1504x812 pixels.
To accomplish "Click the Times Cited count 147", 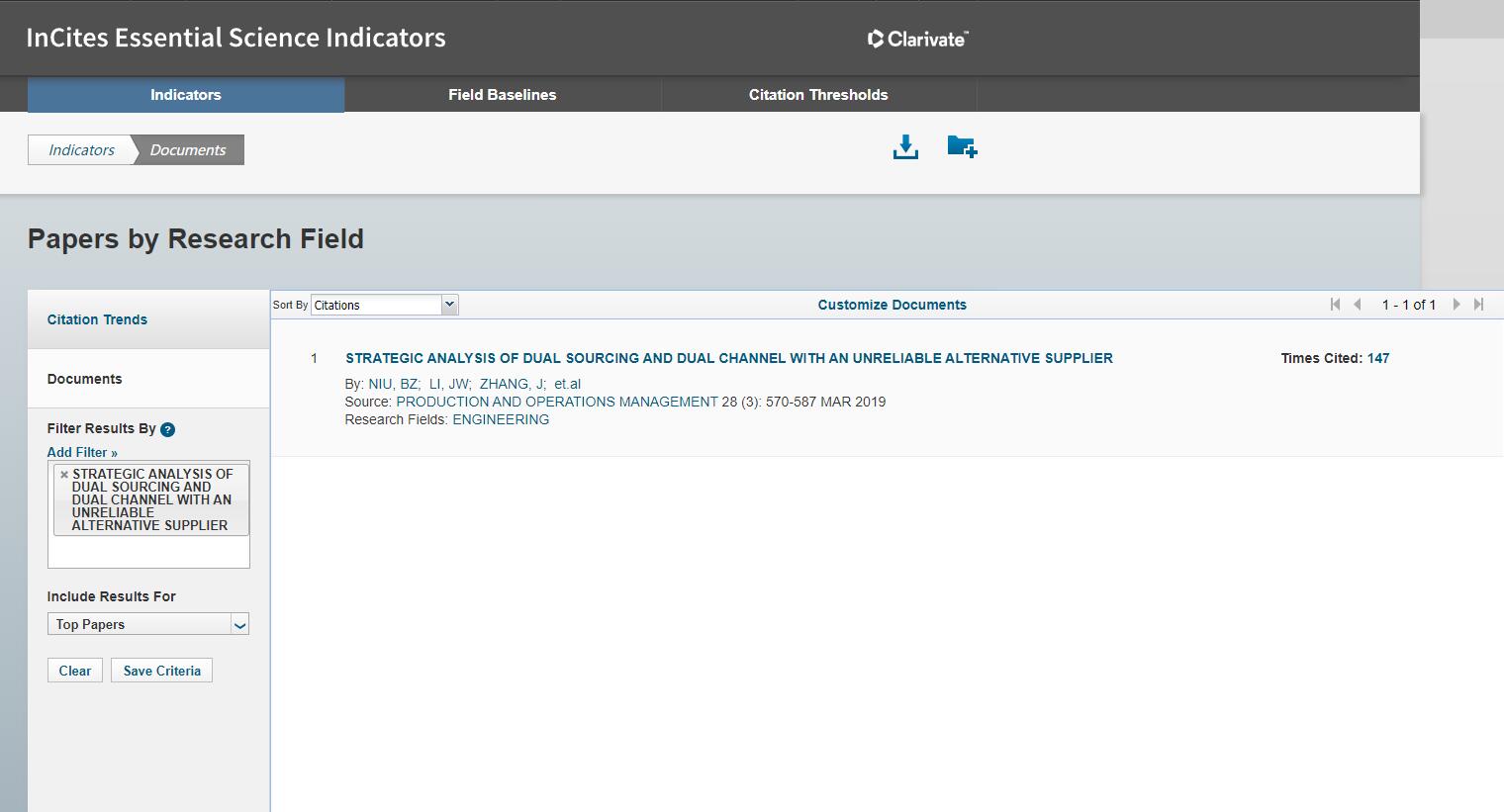I will pyautogui.click(x=1378, y=358).
